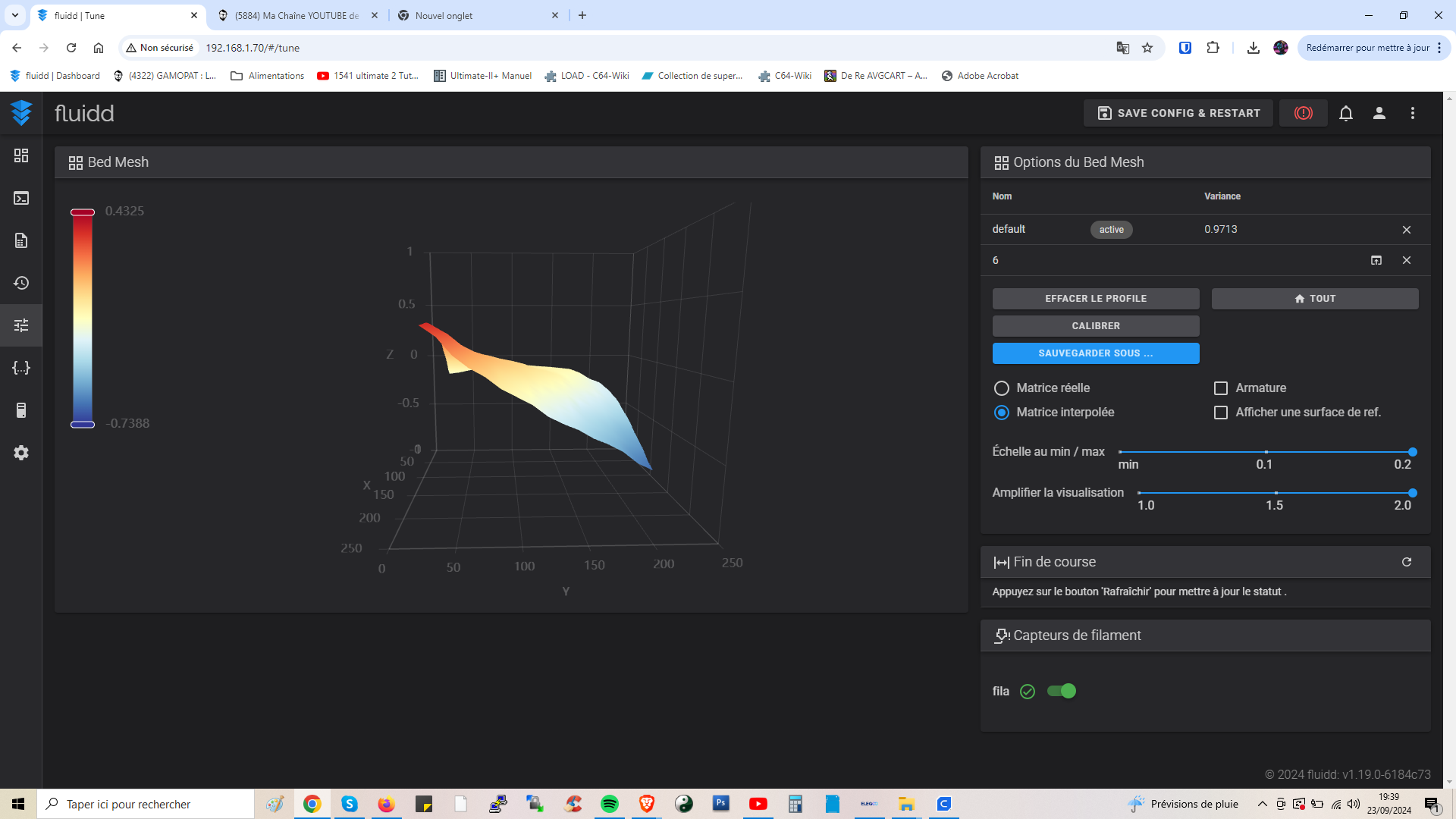
Task: Open the three-dot menu in fluidd header
Action: click(x=1412, y=113)
